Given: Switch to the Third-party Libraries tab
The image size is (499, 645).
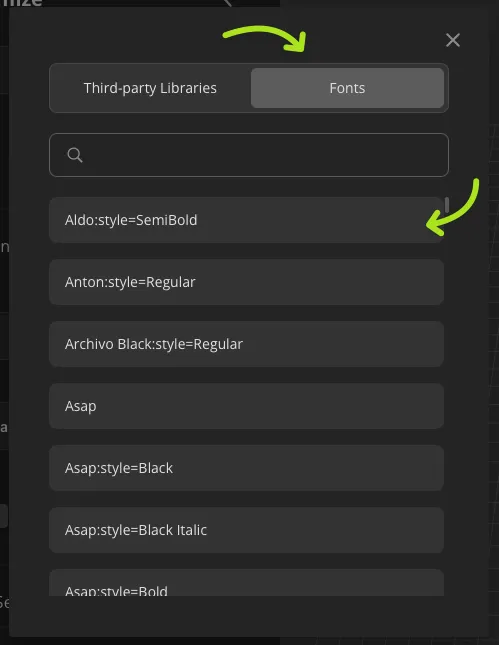Looking at the screenshot, I should (x=150, y=88).
